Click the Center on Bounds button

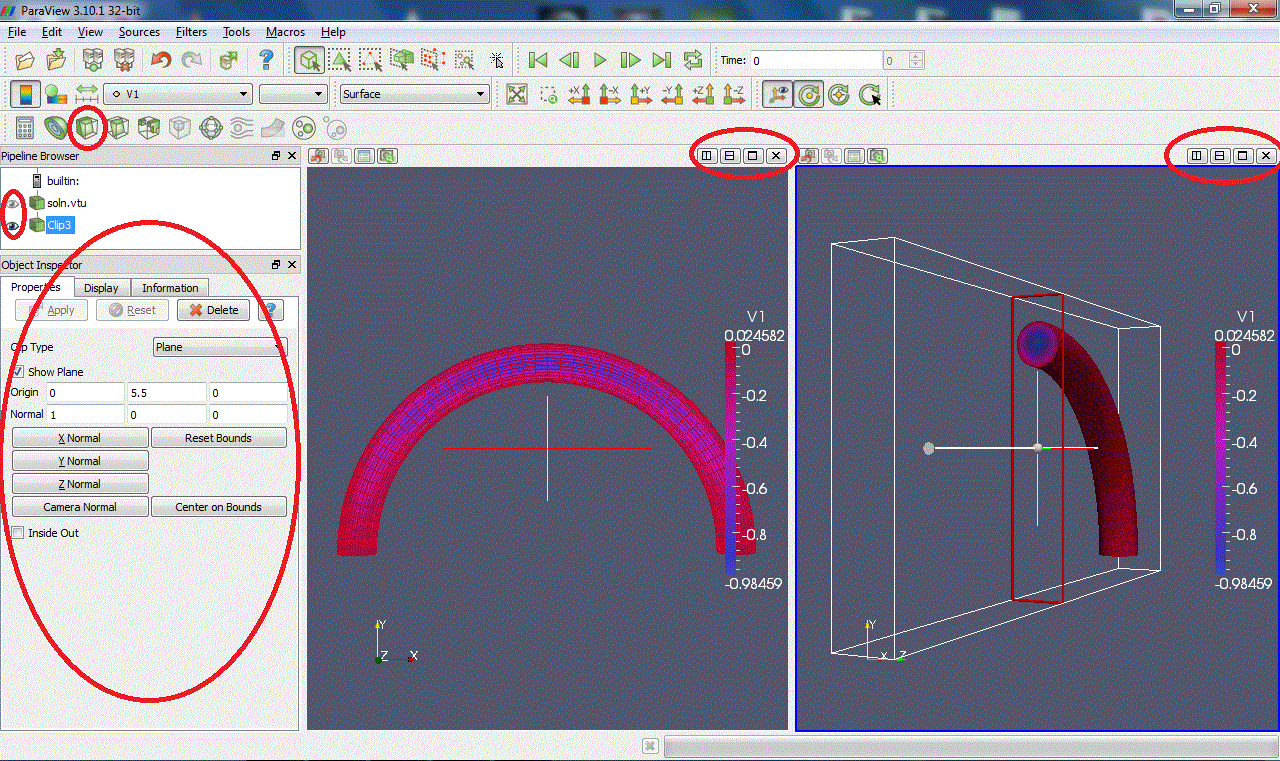(218, 507)
